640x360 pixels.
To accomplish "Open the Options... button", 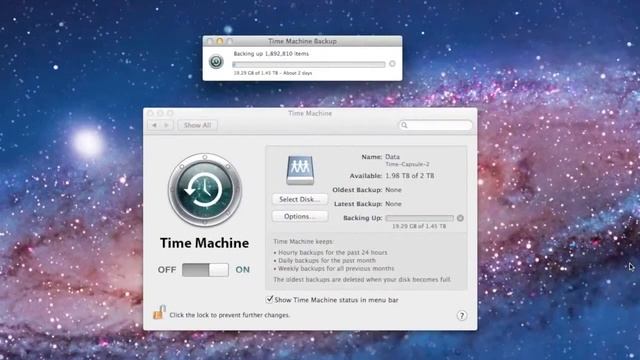I will pyautogui.click(x=300, y=216).
